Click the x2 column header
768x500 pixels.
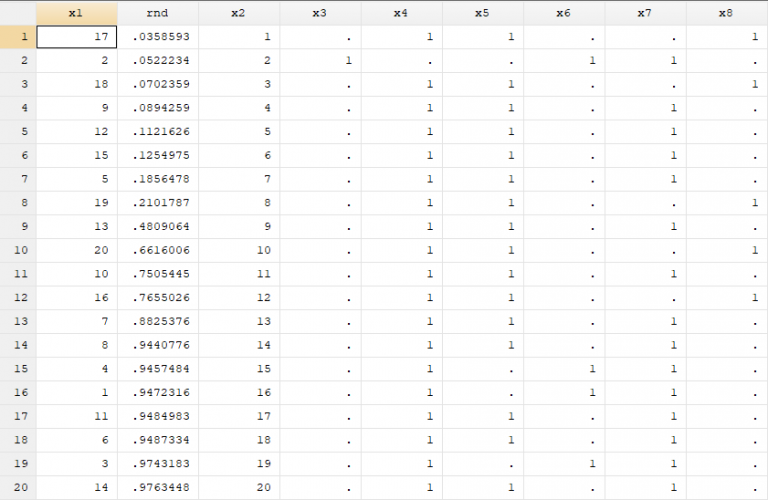click(238, 13)
